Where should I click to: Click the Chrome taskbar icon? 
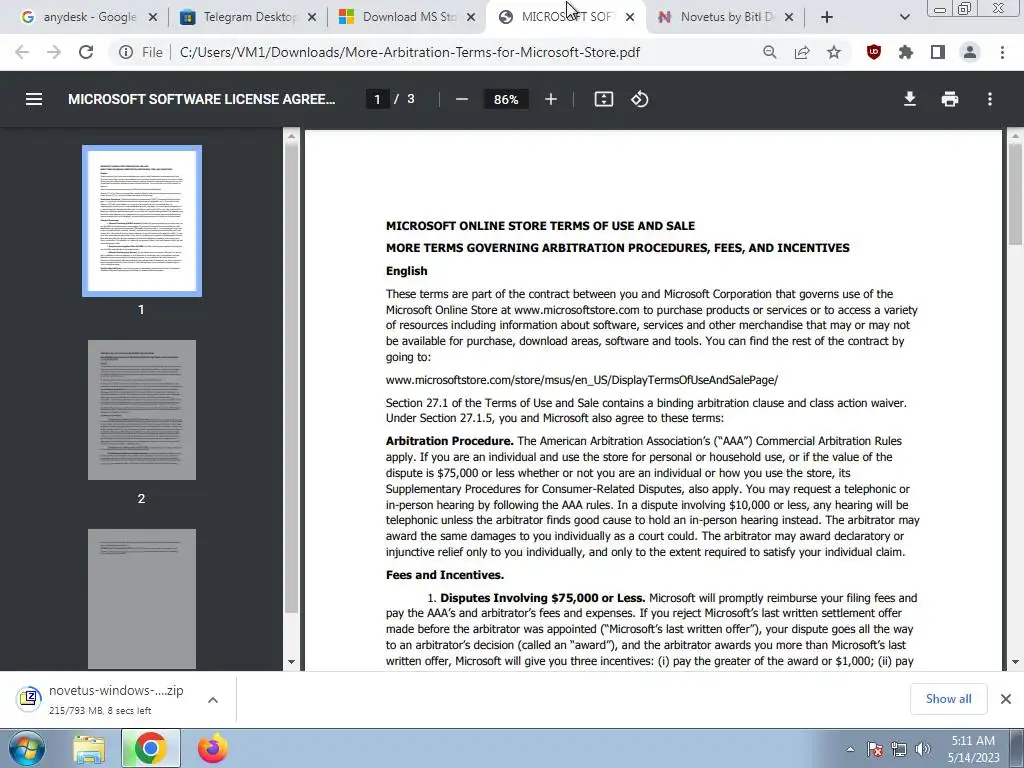coord(150,749)
